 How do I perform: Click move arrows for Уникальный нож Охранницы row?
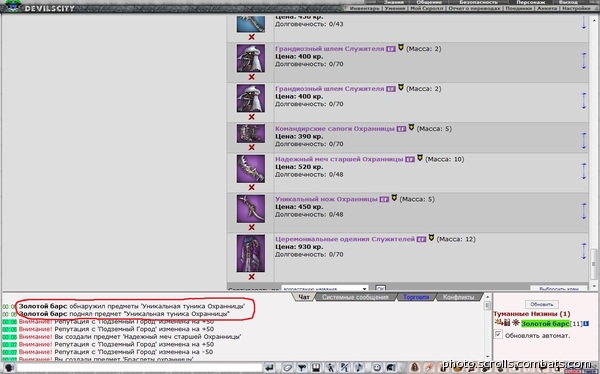[x=584, y=212]
